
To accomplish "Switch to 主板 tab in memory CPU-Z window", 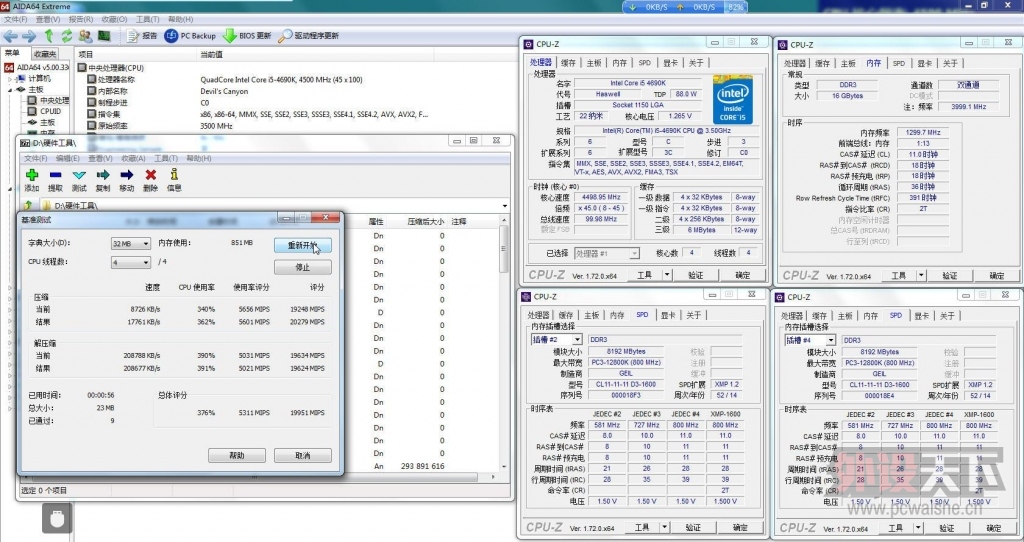I will [848, 63].
